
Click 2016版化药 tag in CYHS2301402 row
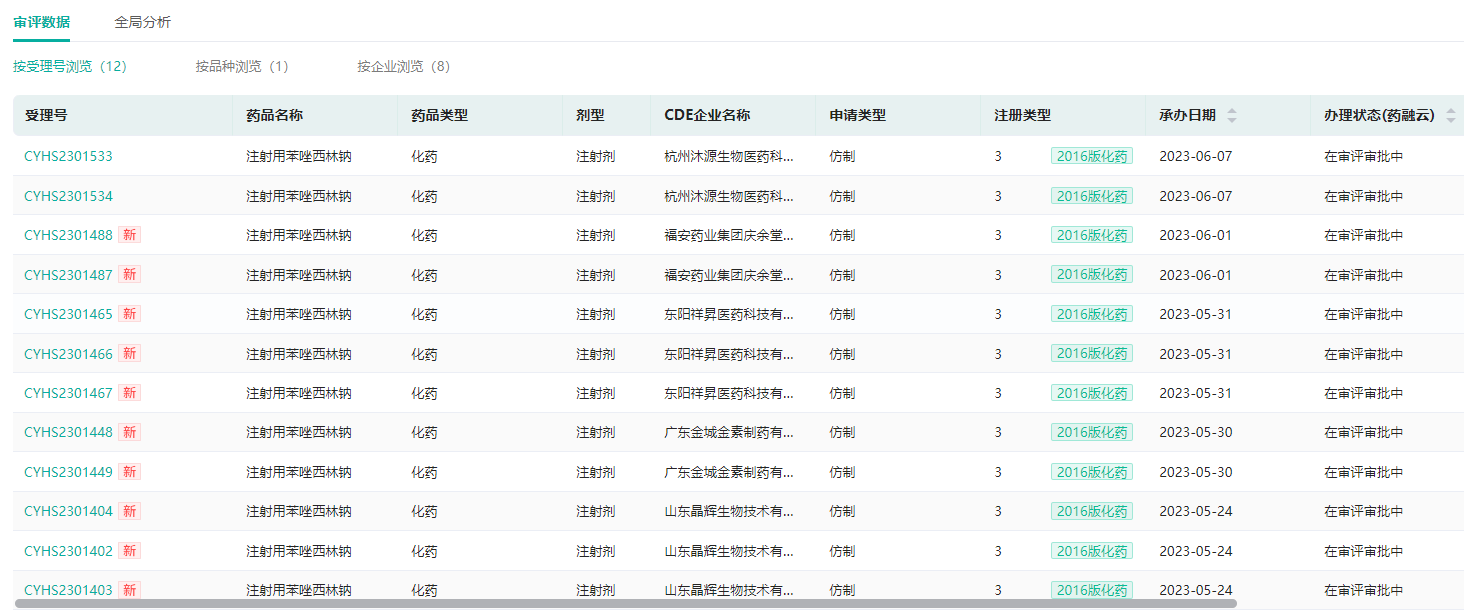point(1091,551)
